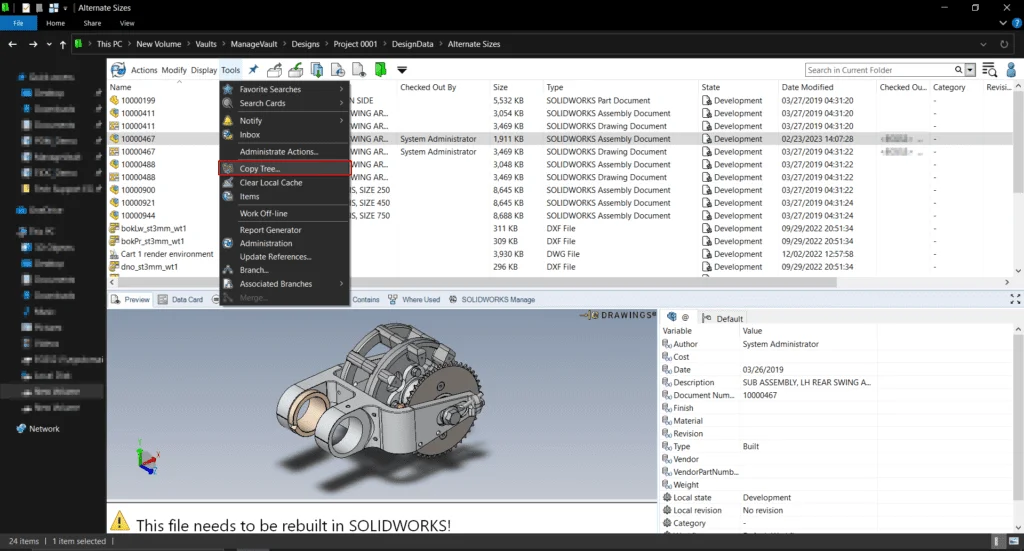Open address bar history dropdown

983,44
